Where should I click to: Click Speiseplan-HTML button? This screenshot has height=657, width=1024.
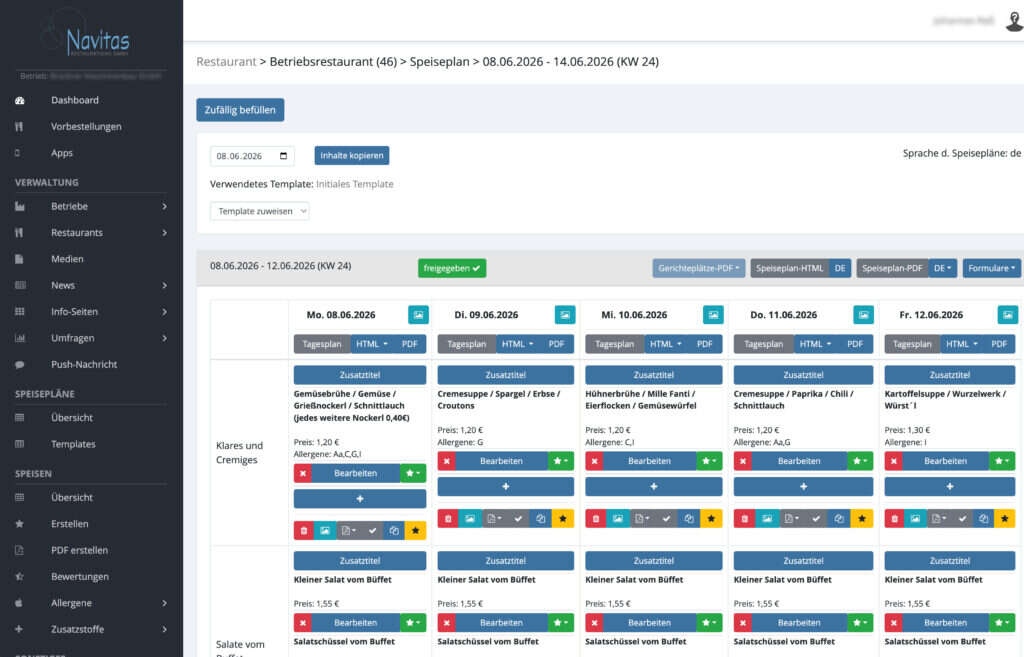point(790,268)
